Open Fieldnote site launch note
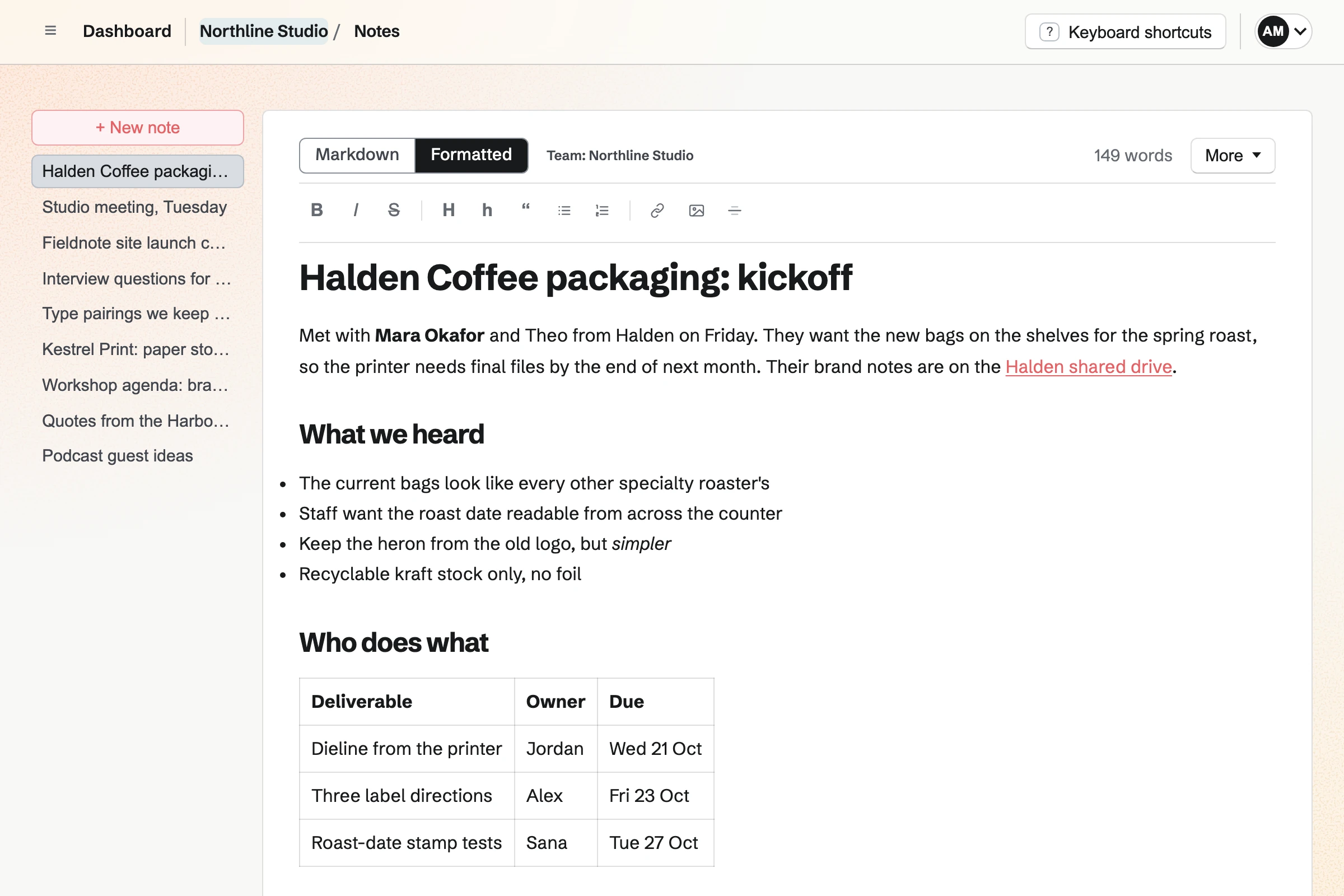Viewport: 1344px width, 896px height. point(138,243)
